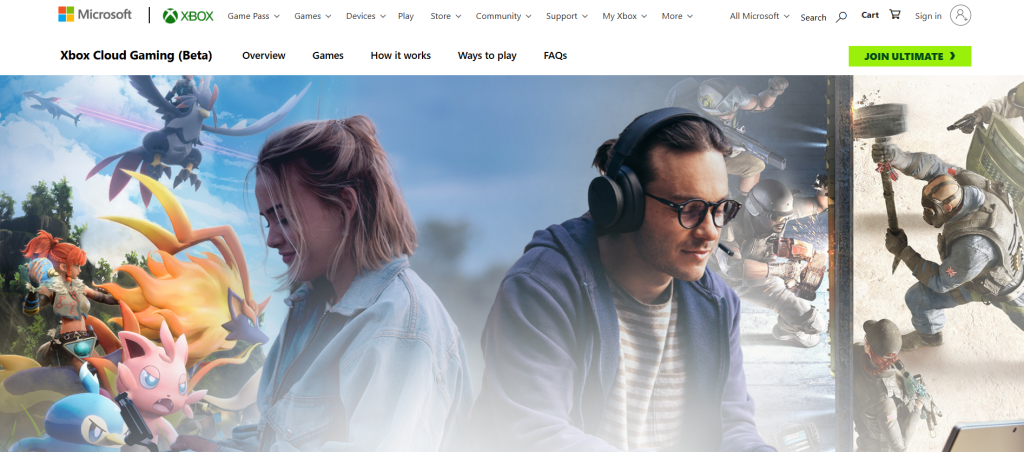Screen dimensions: 1024x452
Task: Open the Ways to play section
Action: click(x=487, y=56)
